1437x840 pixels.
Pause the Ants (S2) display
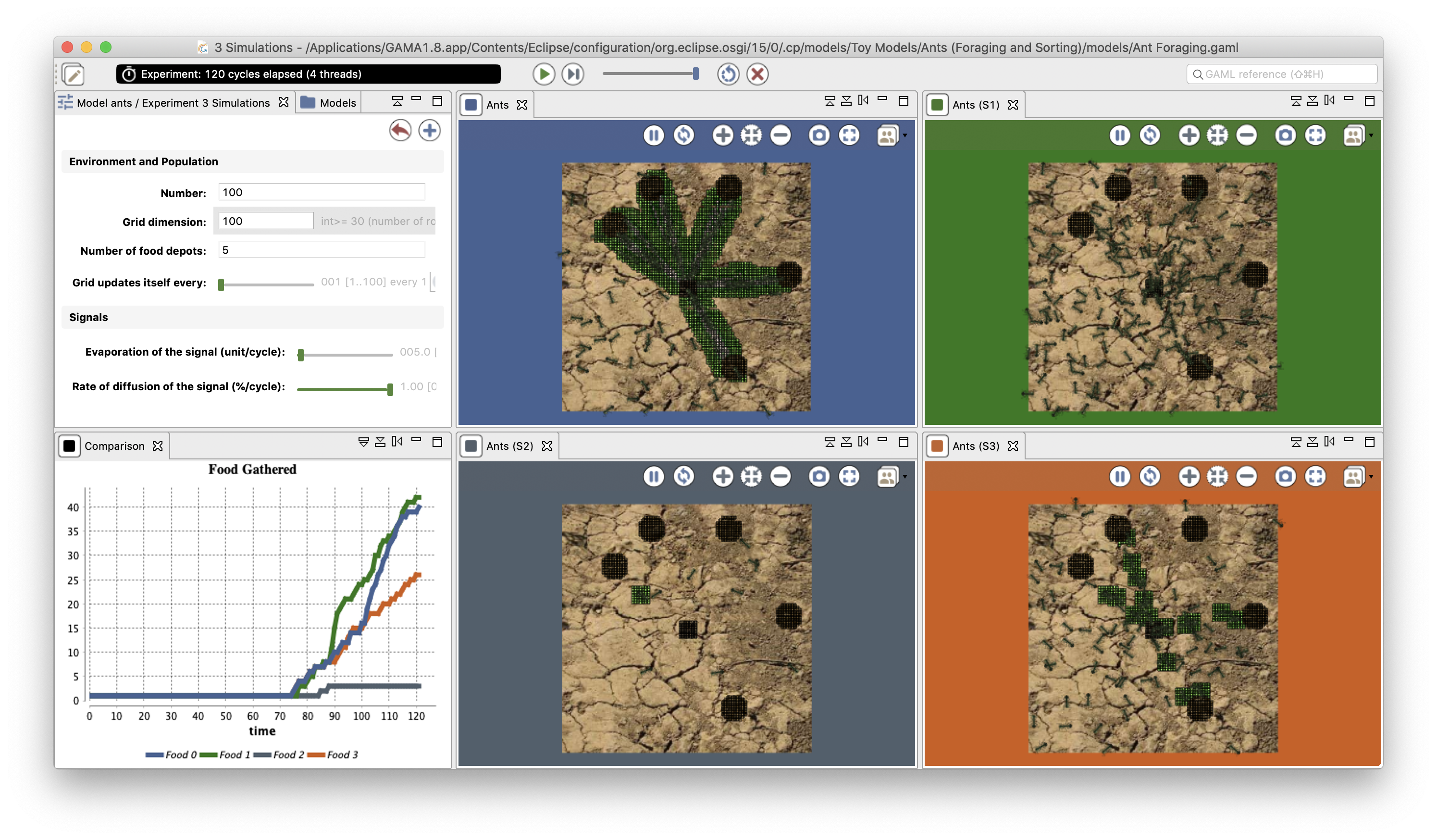click(654, 477)
